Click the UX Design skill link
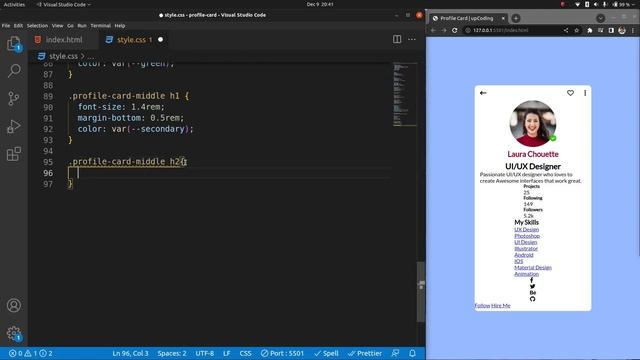 tap(526, 229)
